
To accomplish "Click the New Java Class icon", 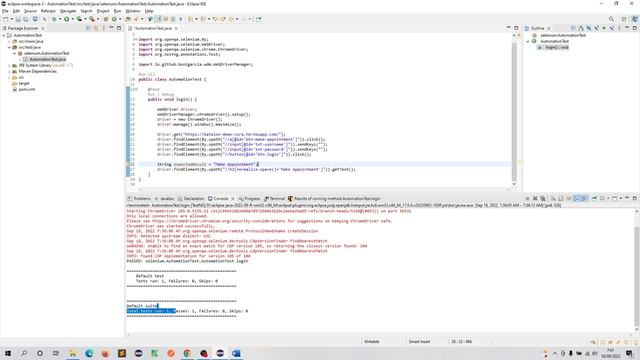I will click(x=114, y=19).
